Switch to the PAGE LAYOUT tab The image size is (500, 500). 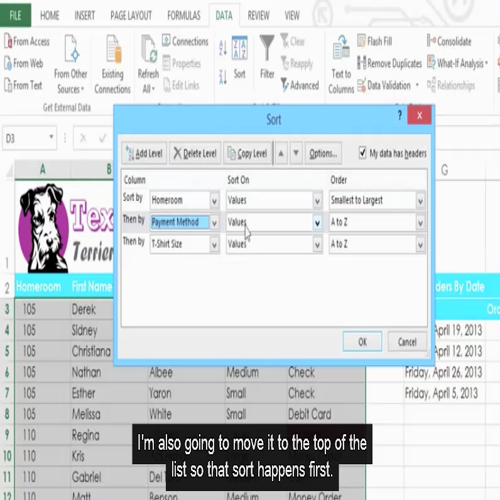131,15
